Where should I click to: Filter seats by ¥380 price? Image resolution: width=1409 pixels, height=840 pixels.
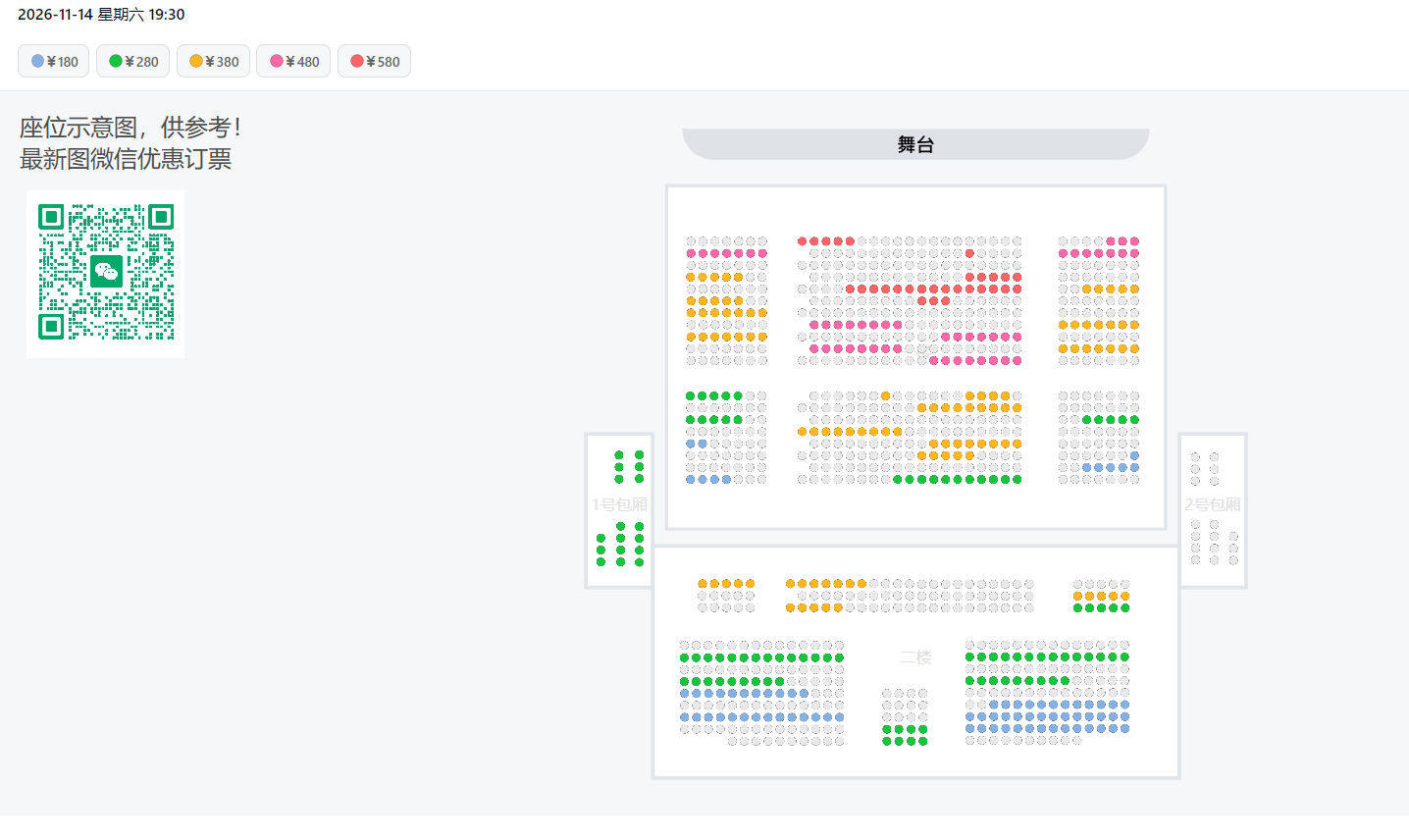click(214, 61)
